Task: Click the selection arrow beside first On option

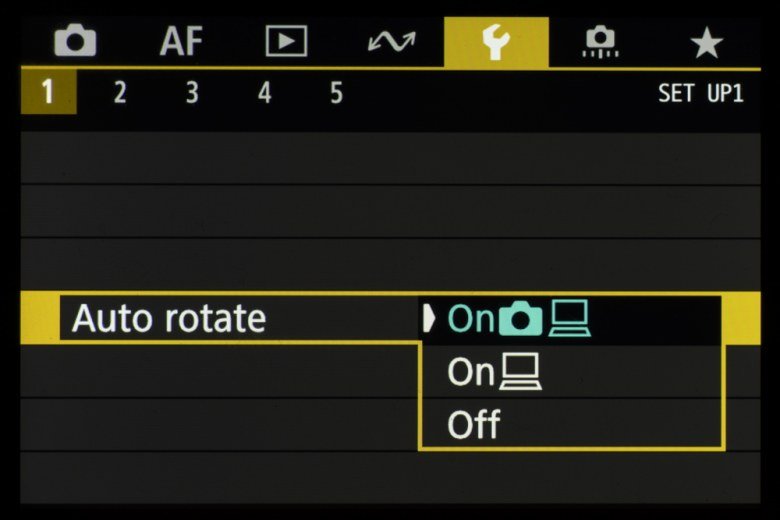Action: (x=431, y=319)
